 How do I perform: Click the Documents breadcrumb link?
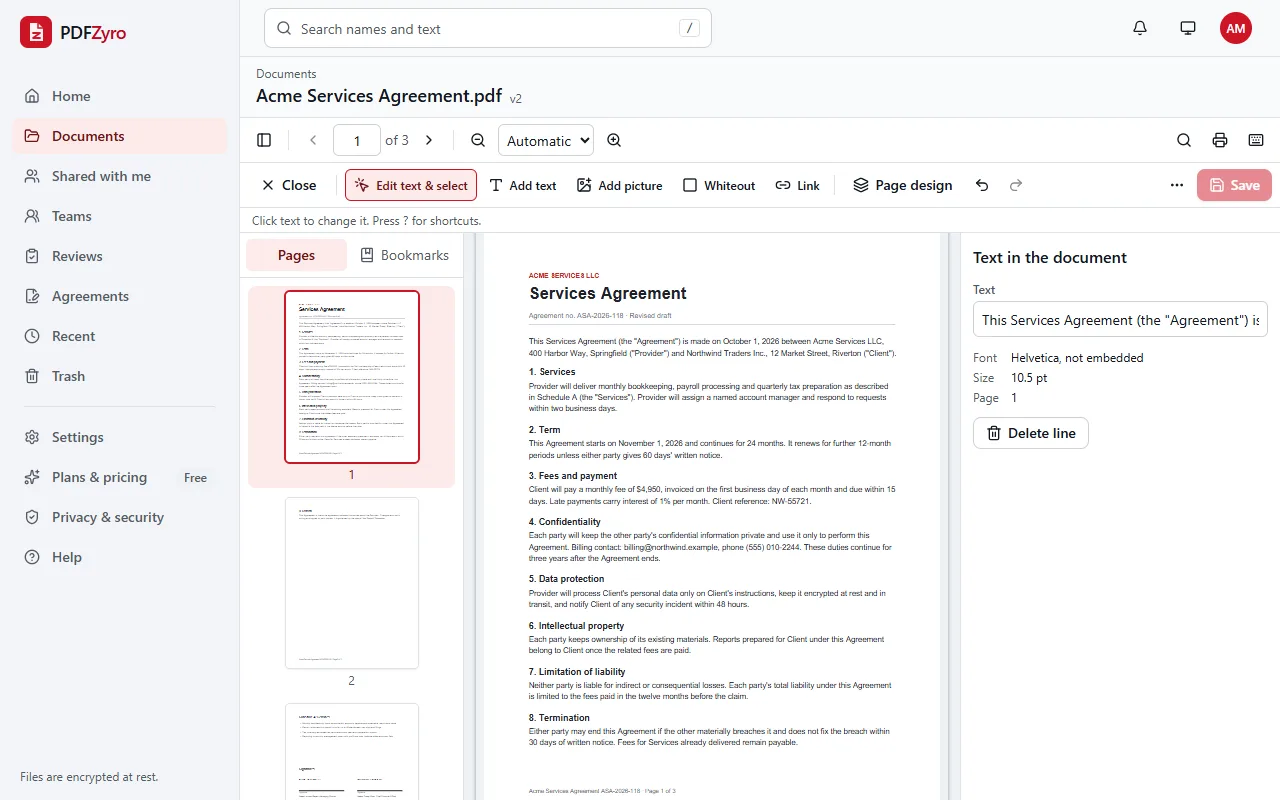286,74
